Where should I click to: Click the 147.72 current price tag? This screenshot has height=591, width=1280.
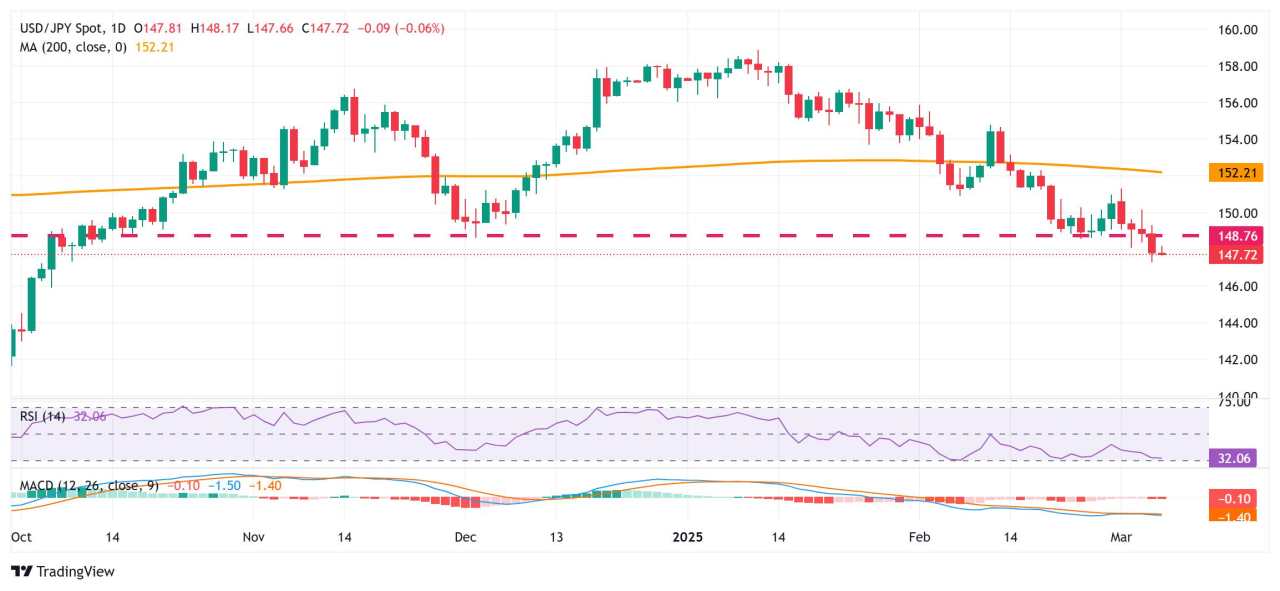pyautogui.click(x=1237, y=255)
